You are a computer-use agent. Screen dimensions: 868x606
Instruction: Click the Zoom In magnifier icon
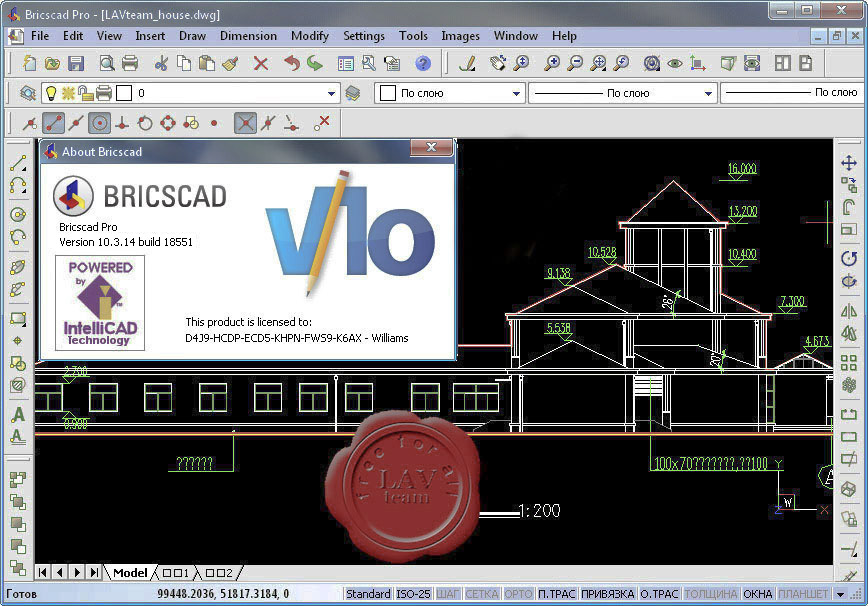coord(552,64)
